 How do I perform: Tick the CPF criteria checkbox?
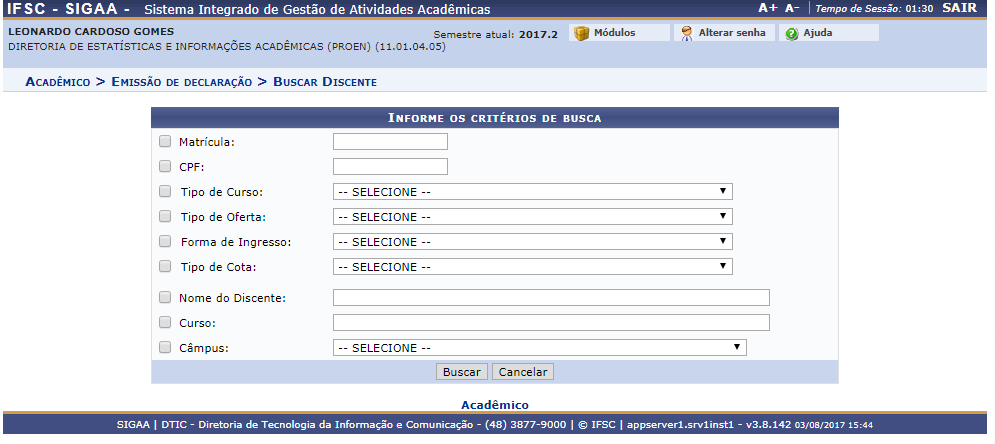click(165, 167)
